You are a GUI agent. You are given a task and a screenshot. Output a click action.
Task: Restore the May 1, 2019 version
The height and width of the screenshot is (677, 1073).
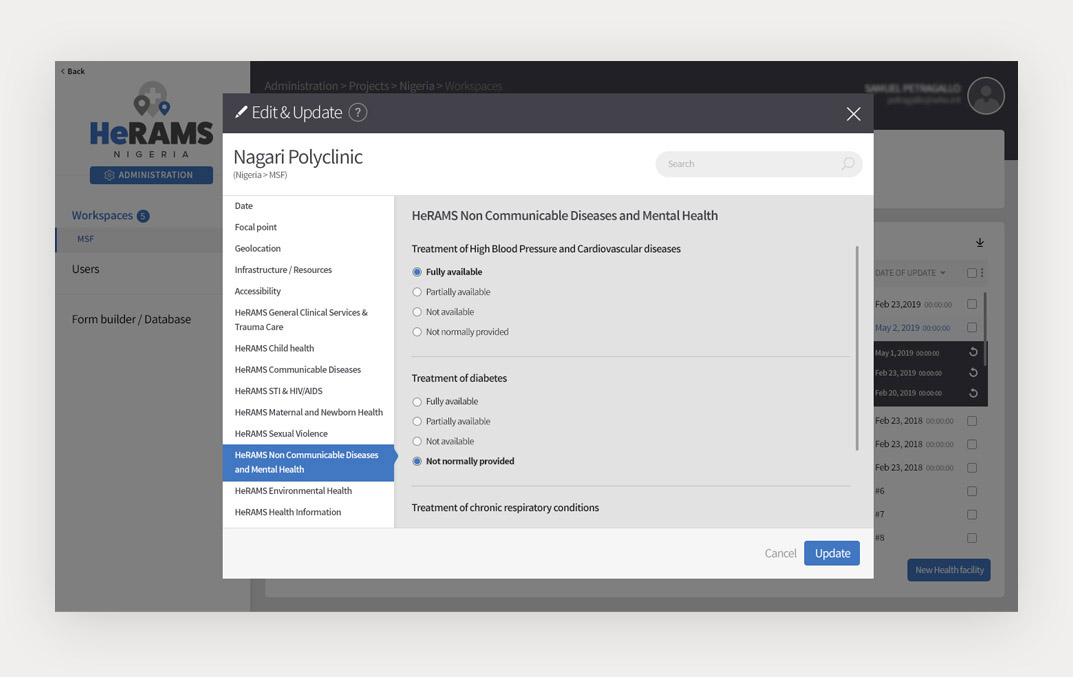click(973, 352)
